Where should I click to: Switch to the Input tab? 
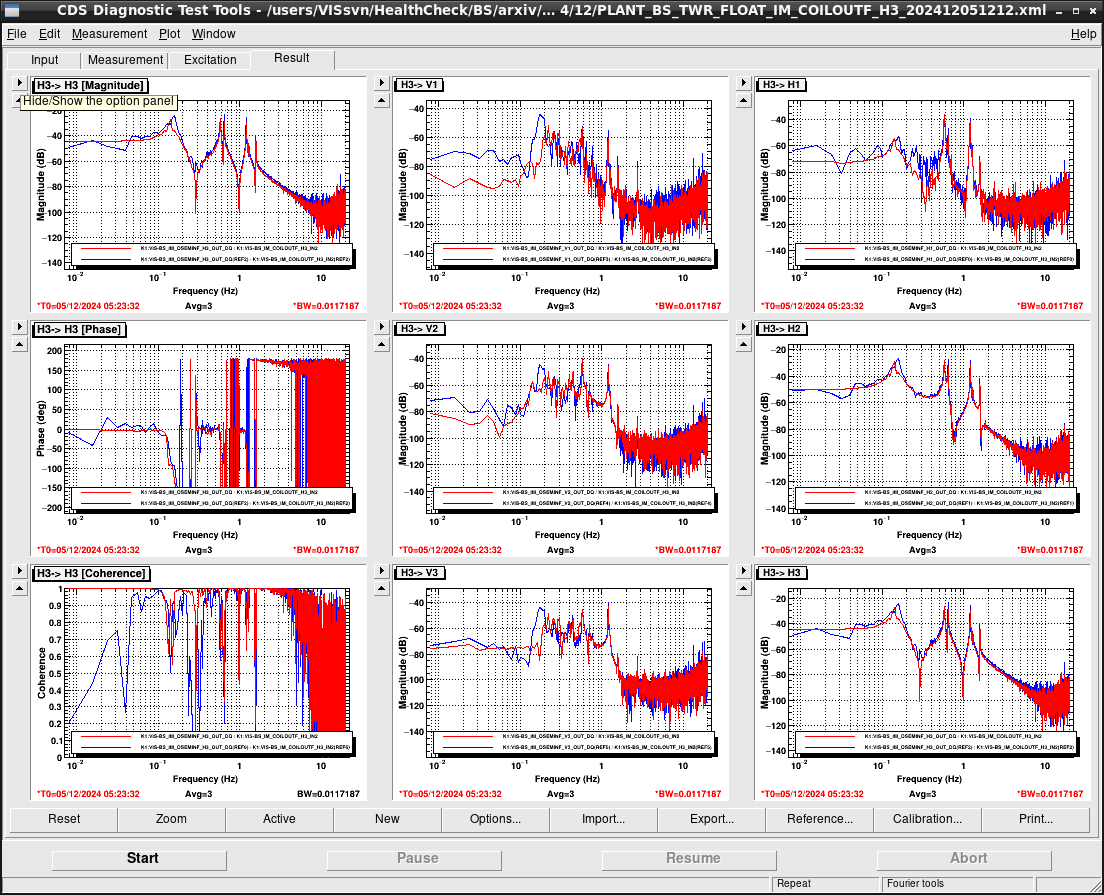point(44,60)
